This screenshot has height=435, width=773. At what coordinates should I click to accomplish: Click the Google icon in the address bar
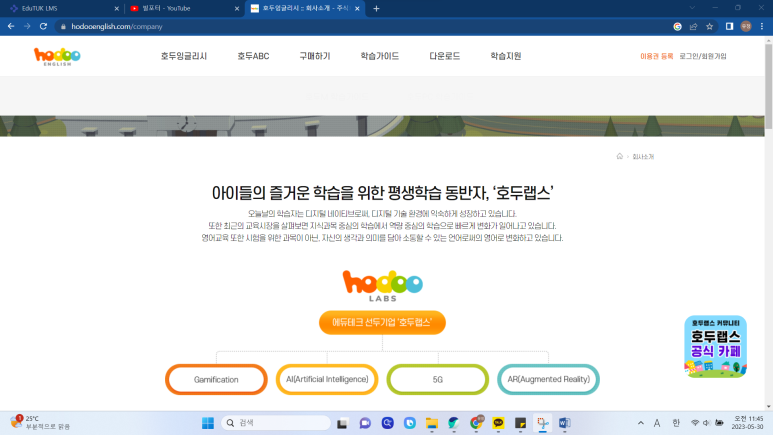677,27
